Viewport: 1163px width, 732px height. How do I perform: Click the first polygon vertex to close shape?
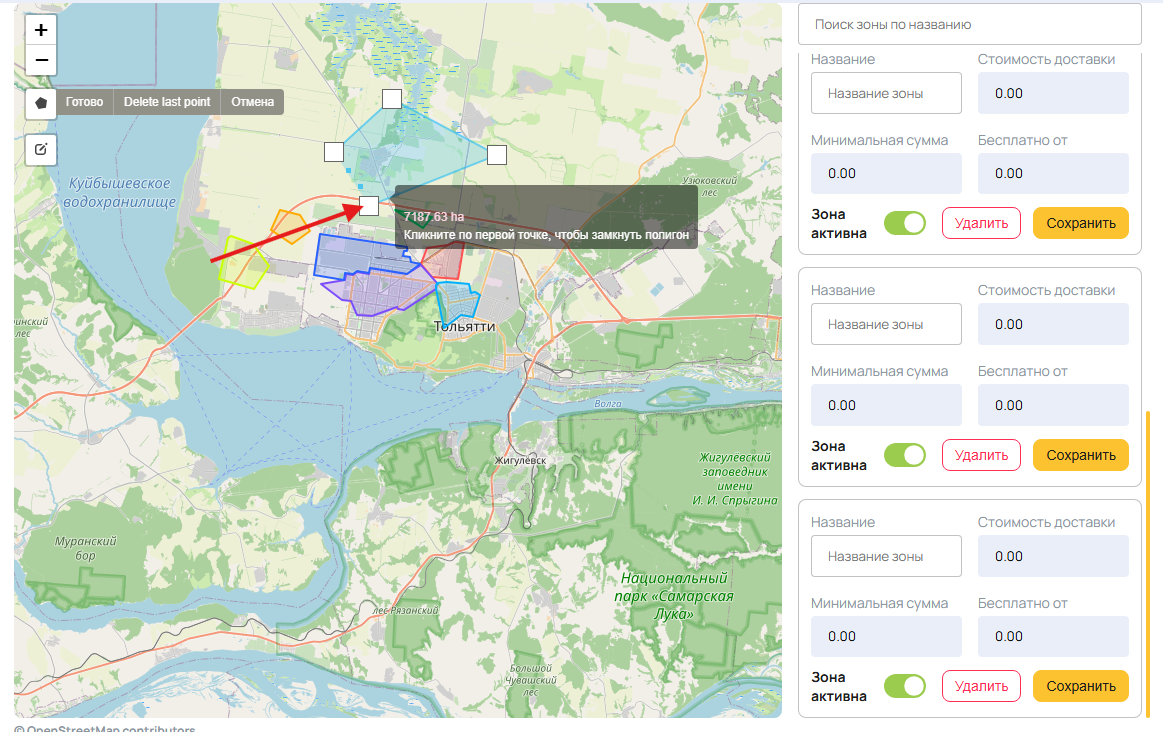369,205
